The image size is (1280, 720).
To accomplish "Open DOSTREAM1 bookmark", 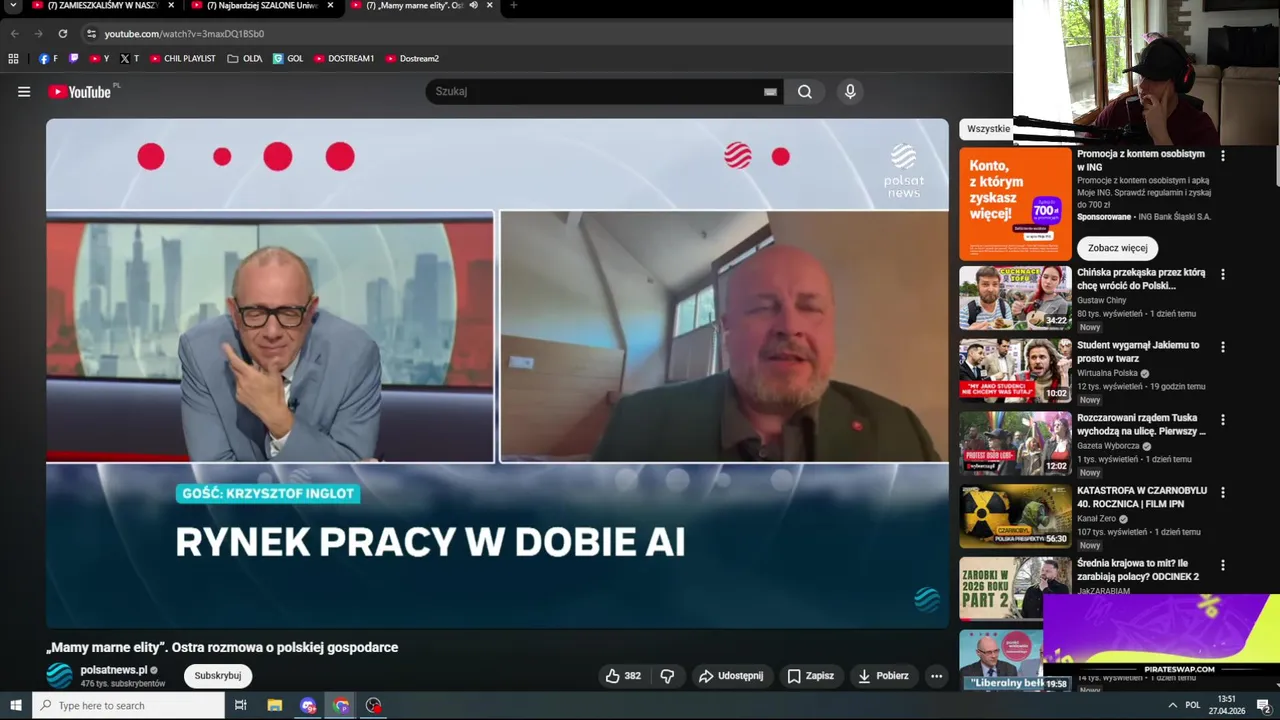I will tap(344, 59).
